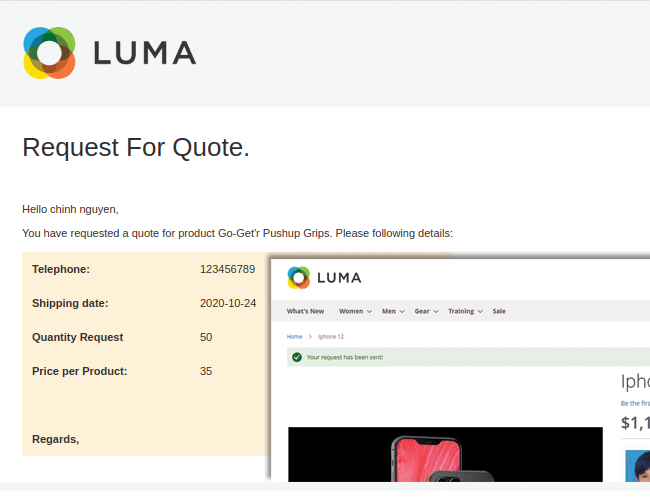The height and width of the screenshot is (500, 650).
Task: Go to the Sale menu item
Action: 499,311
